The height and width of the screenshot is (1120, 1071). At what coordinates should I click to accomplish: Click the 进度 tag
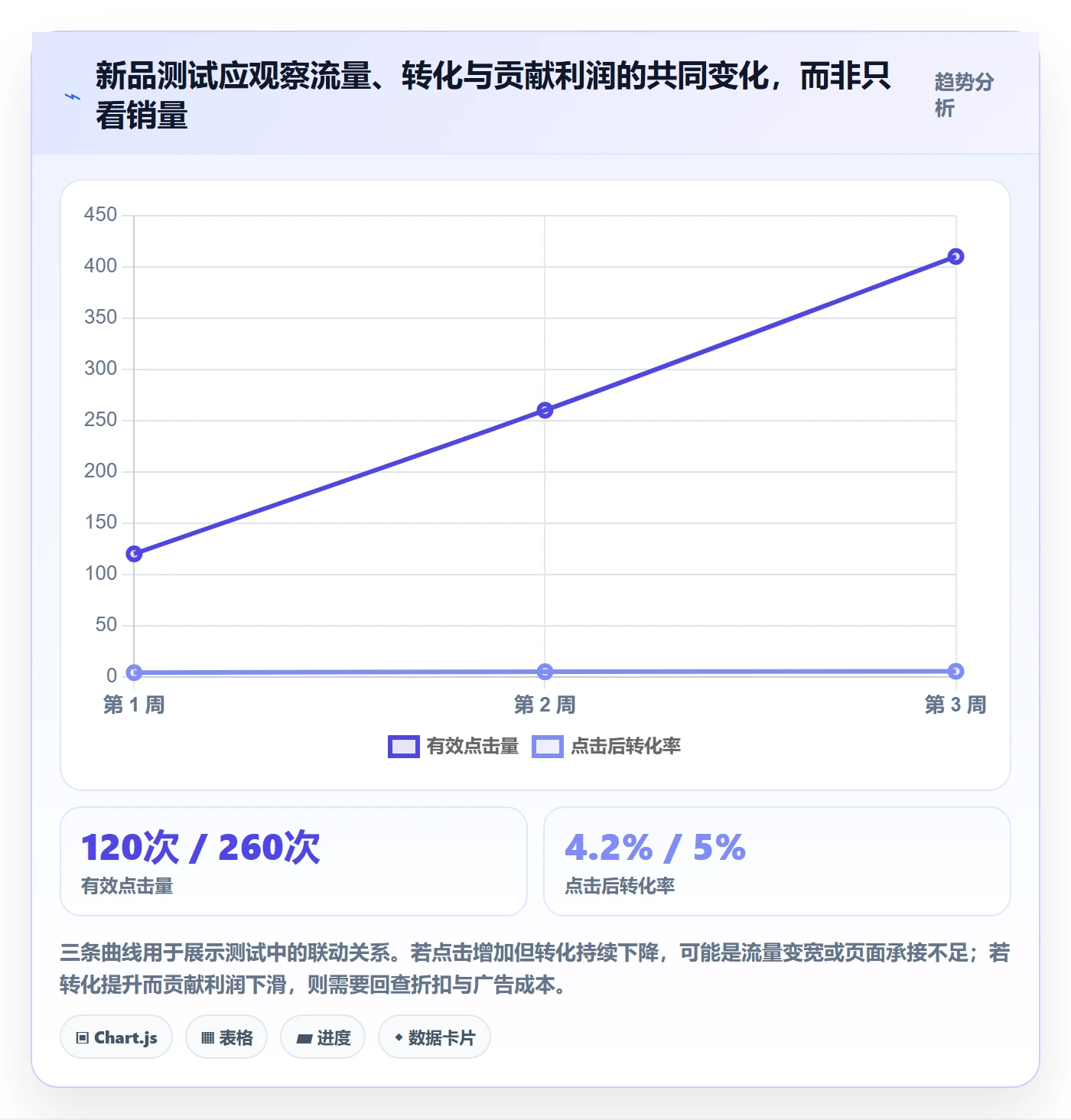click(323, 1037)
